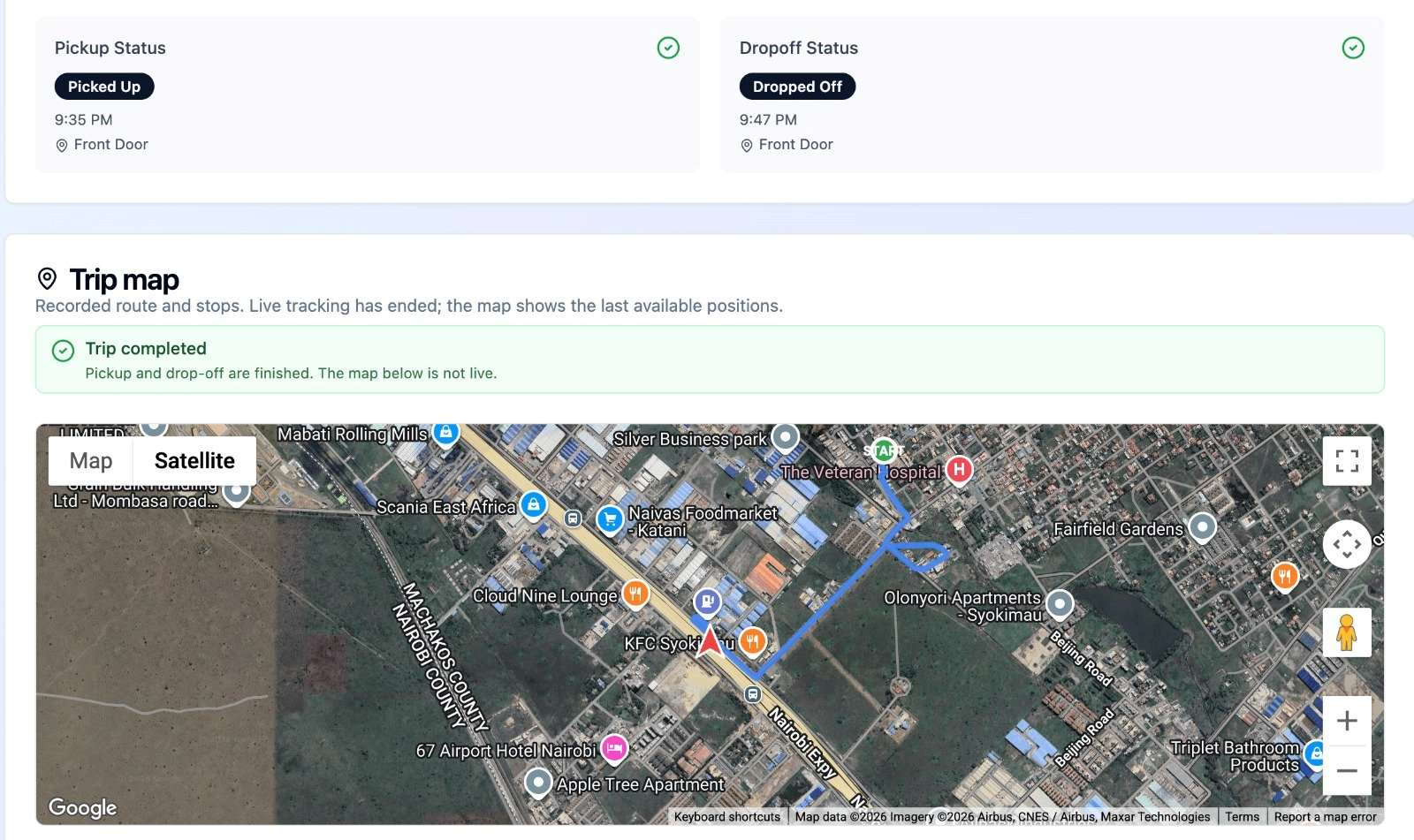
Task: Click the dropoff Front Door location text
Action: tap(796, 144)
